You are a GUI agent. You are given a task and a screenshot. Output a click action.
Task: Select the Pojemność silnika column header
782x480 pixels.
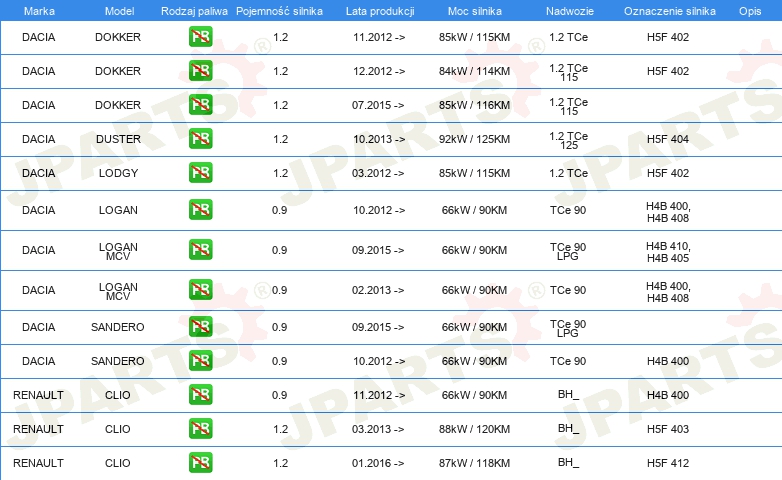coord(279,11)
